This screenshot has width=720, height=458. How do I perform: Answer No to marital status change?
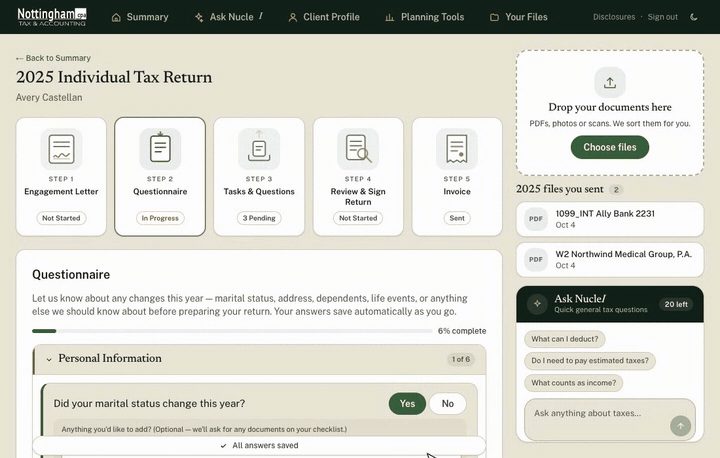point(448,403)
